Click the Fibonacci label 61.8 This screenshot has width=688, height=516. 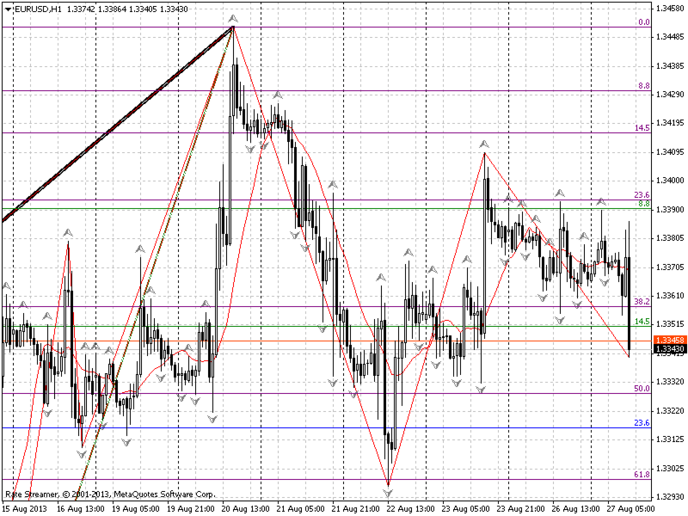coord(642,474)
